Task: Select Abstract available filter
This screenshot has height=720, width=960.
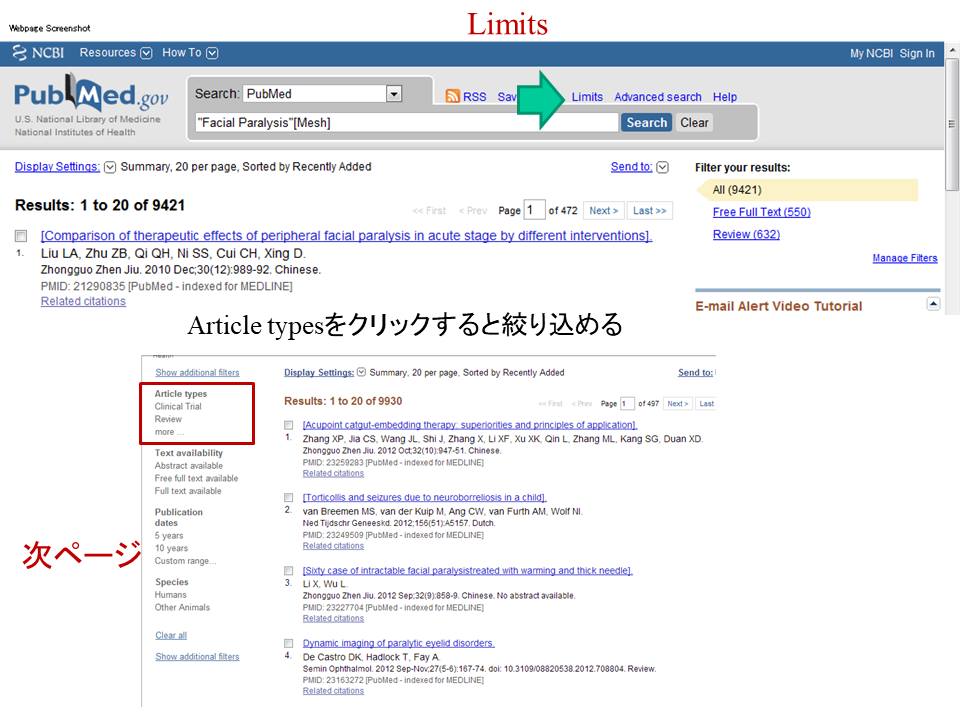Action: (x=189, y=466)
